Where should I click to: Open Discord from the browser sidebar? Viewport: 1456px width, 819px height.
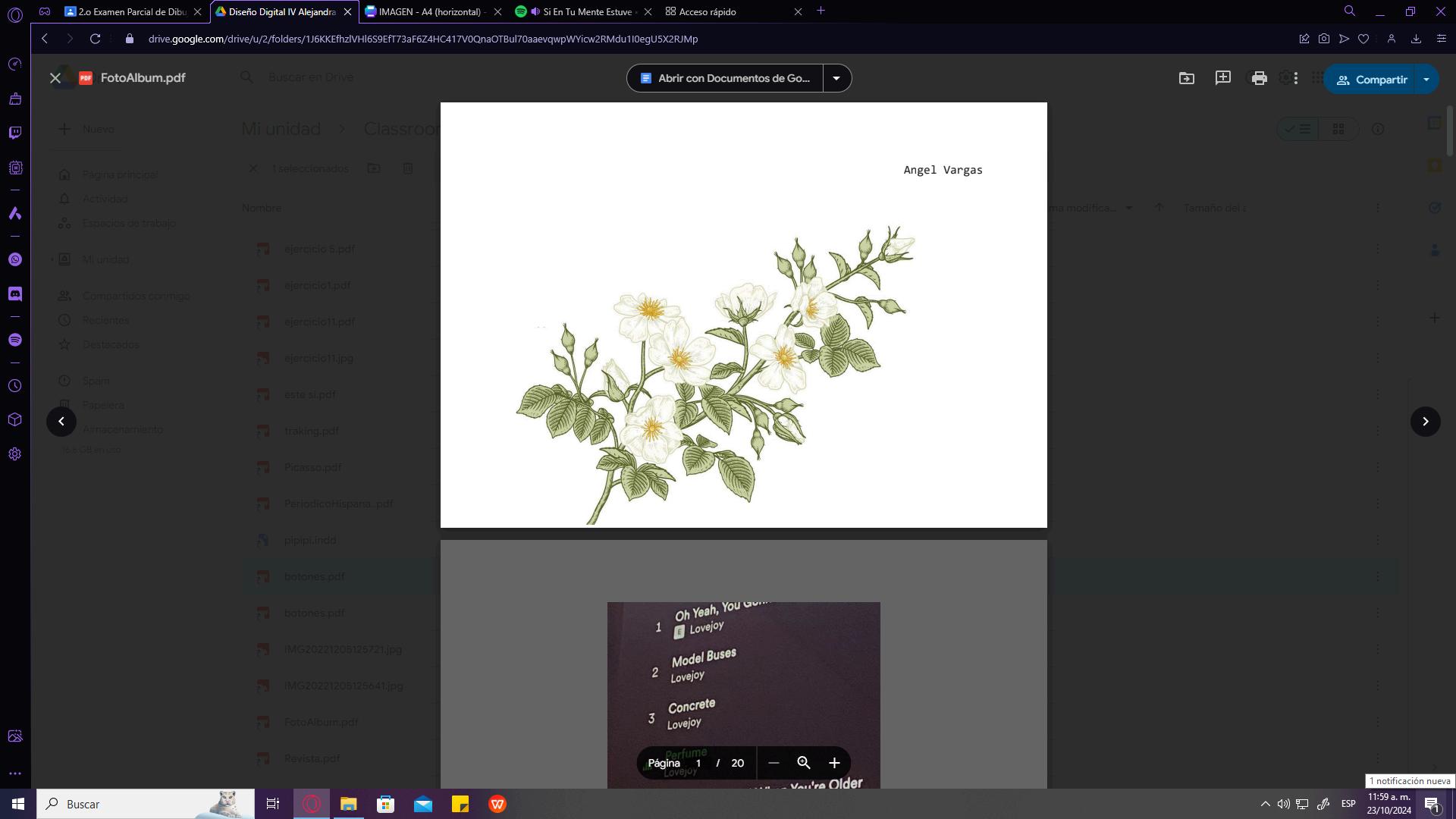click(15, 294)
